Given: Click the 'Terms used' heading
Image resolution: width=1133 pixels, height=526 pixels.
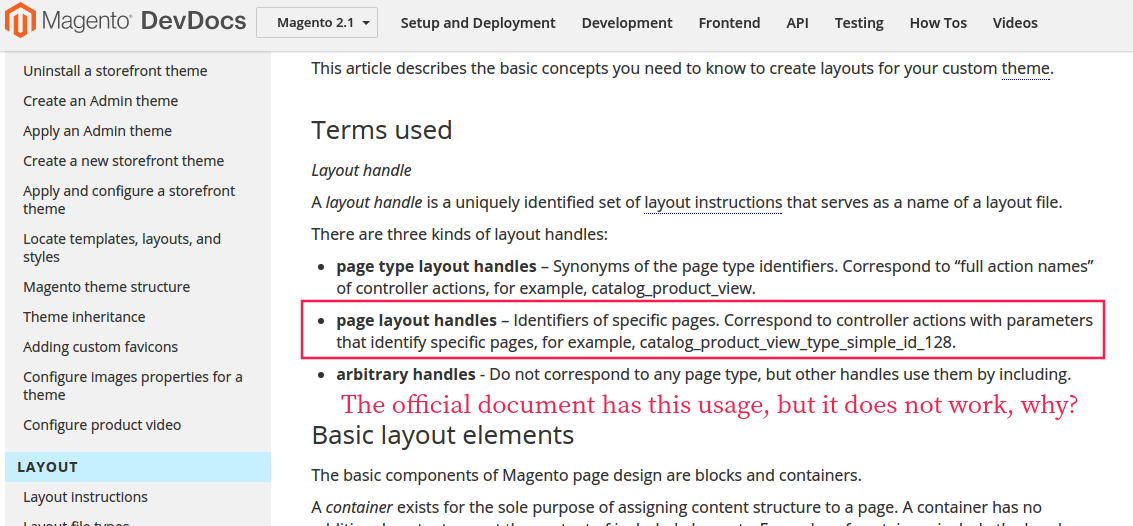Looking at the screenshot, I should click(x=382, y=130).
